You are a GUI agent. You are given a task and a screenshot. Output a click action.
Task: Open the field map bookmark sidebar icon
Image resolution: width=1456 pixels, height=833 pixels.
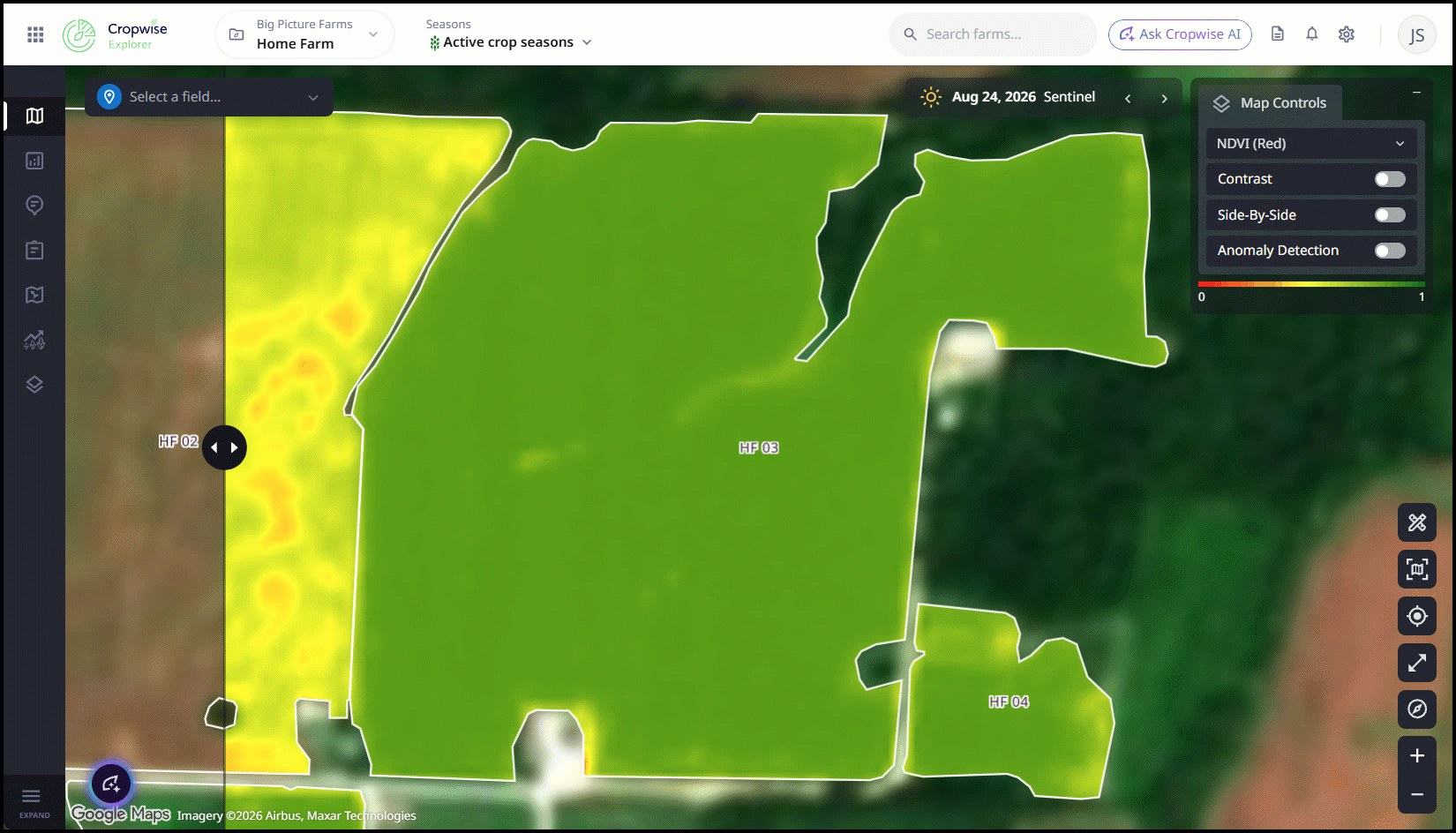[34, 295]
